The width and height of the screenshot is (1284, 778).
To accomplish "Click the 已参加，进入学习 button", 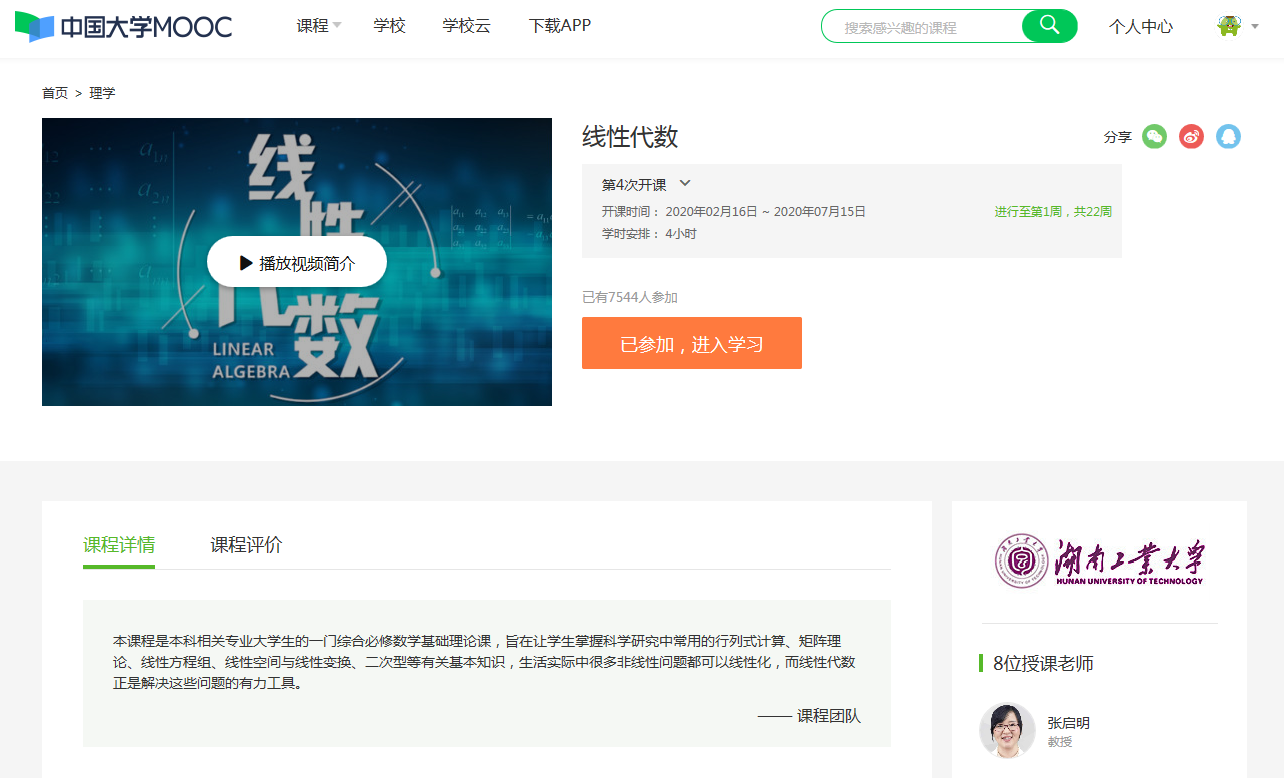I will tap(691, 343).
